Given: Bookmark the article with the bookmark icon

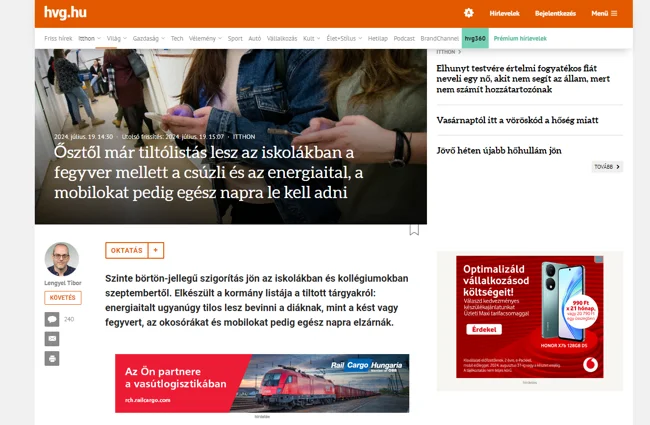Looking at the screenshot, I should coord(414,230).
